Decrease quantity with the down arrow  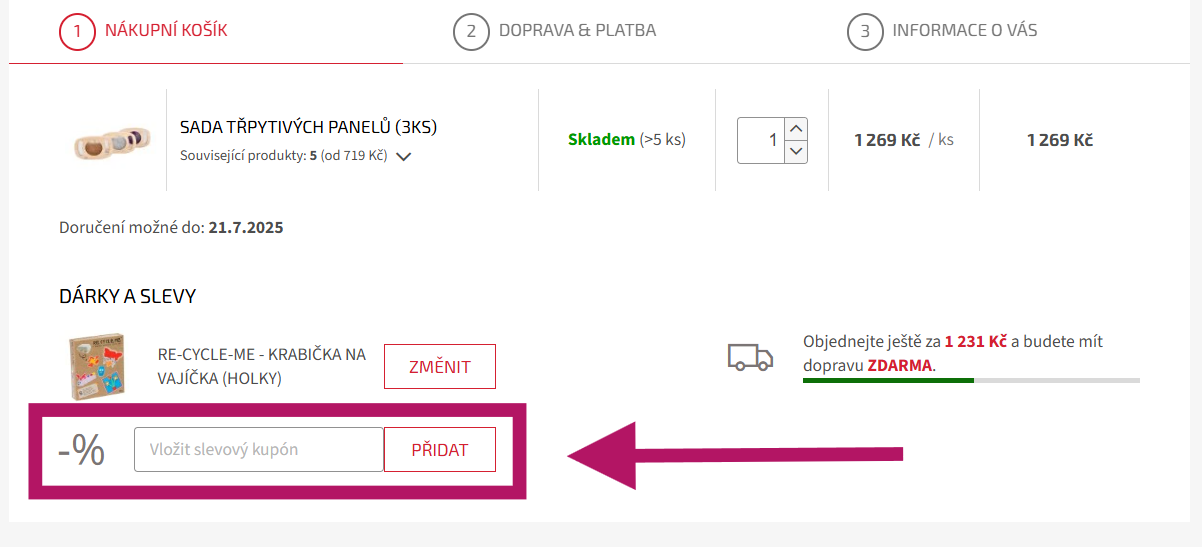(796, 151)
